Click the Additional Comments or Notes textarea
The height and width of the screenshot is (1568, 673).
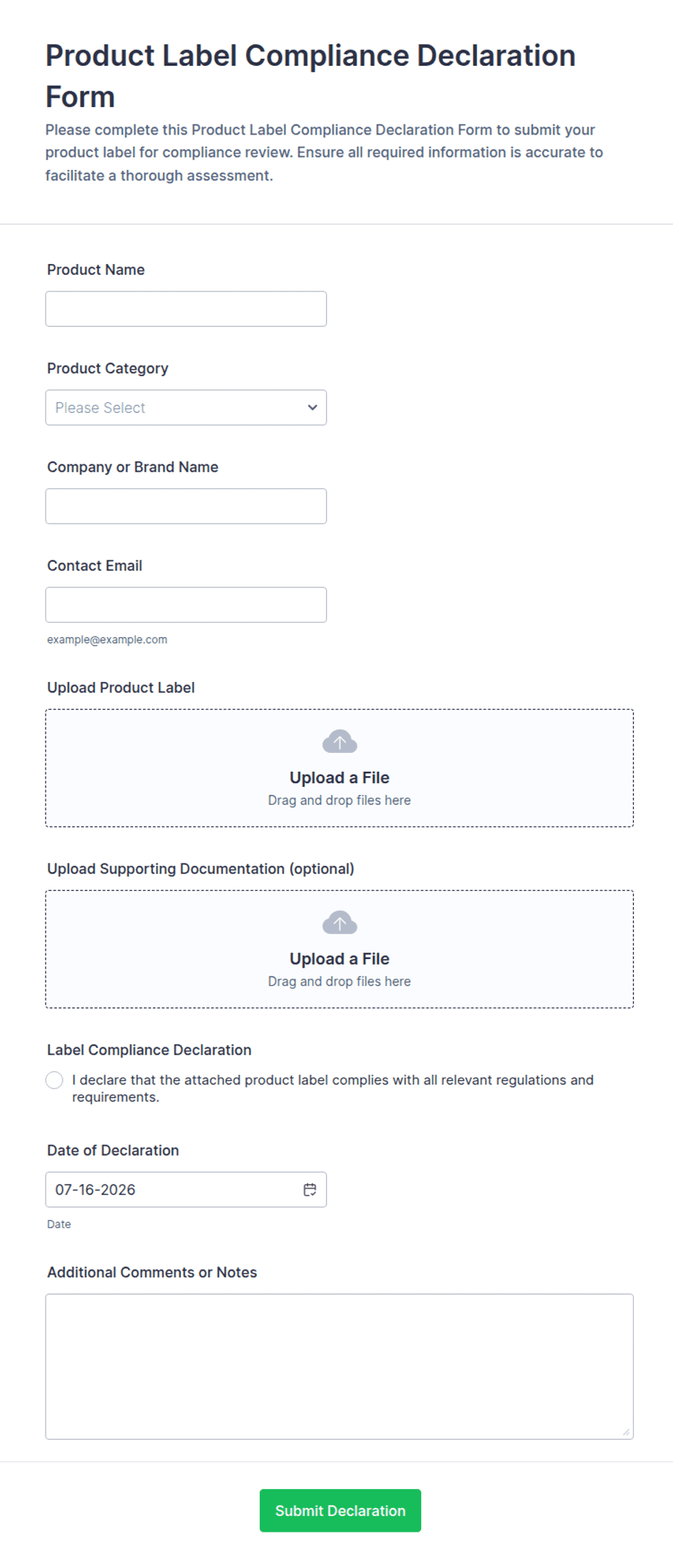click(339, 1367)
